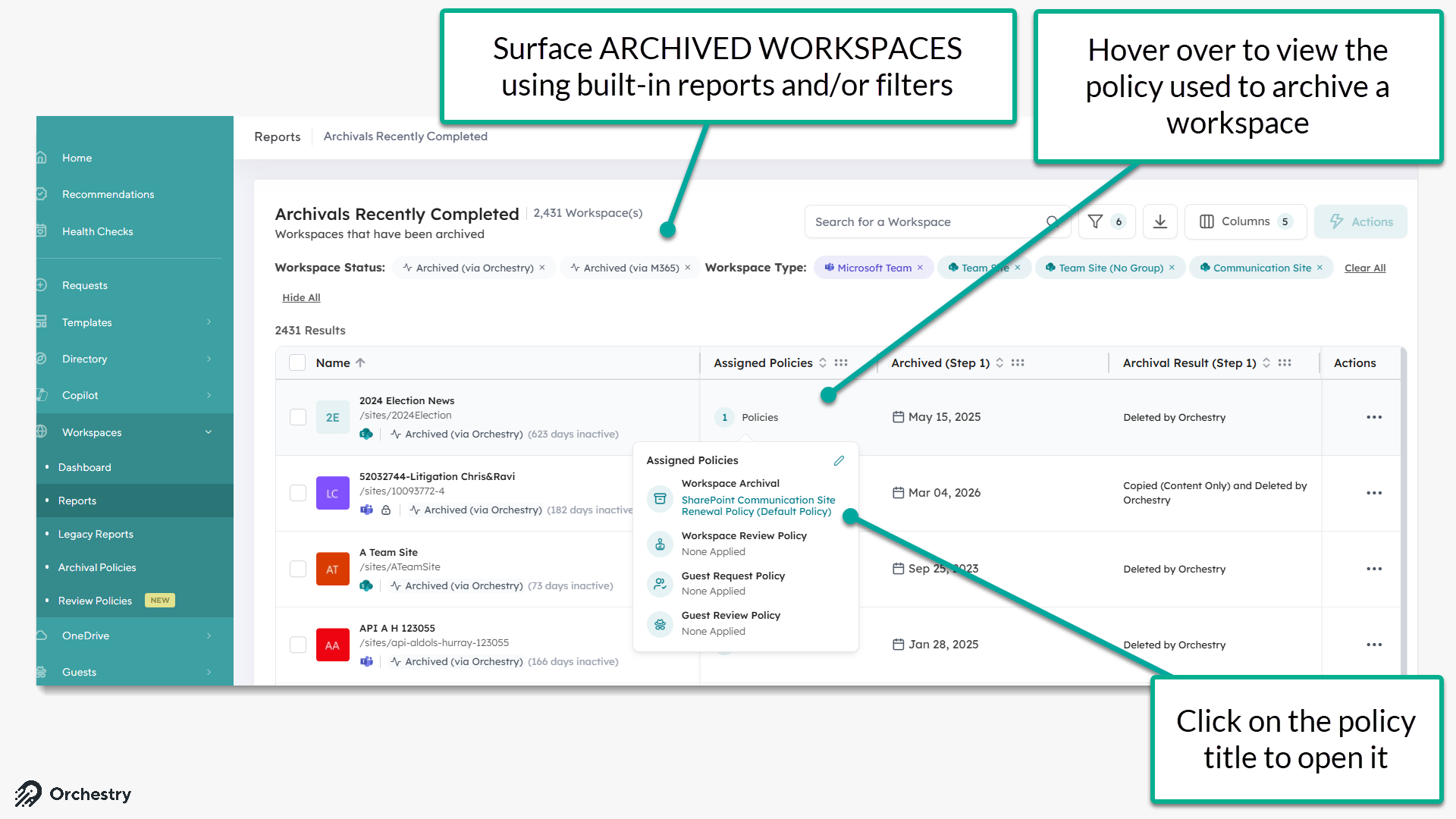Click the Actions lightning button

pos(1360,221)
